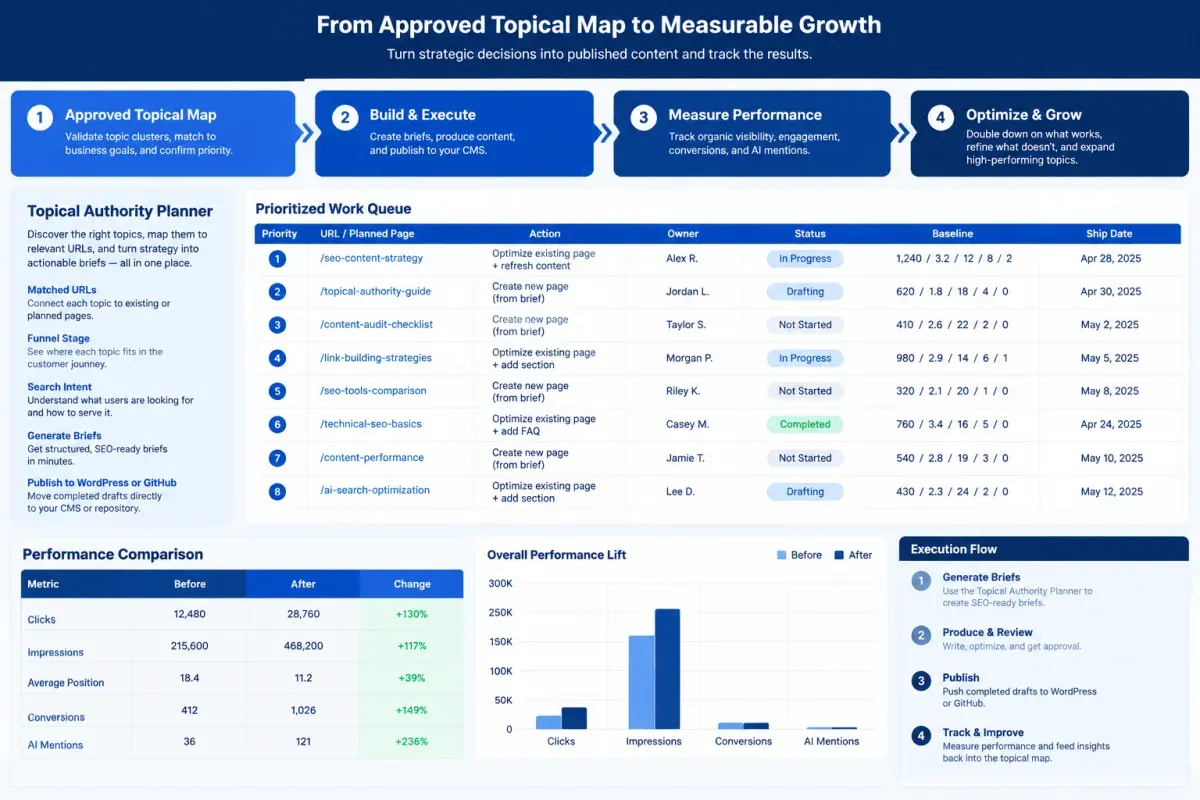Click owner Alex R. in the work queue
The image size is (1200, 800).
click(x=682, y=258)
